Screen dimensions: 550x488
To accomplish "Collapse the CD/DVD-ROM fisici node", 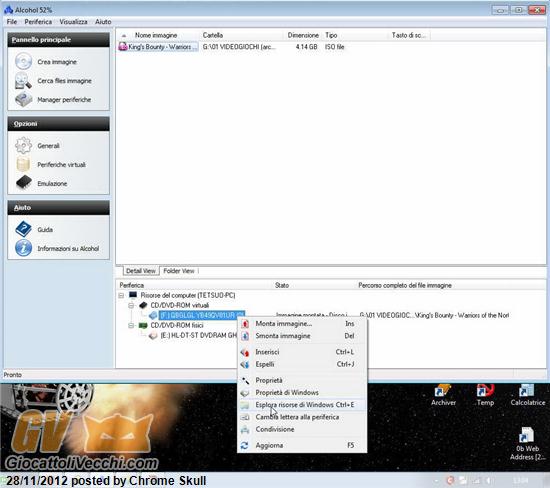I will coord(131,326).
